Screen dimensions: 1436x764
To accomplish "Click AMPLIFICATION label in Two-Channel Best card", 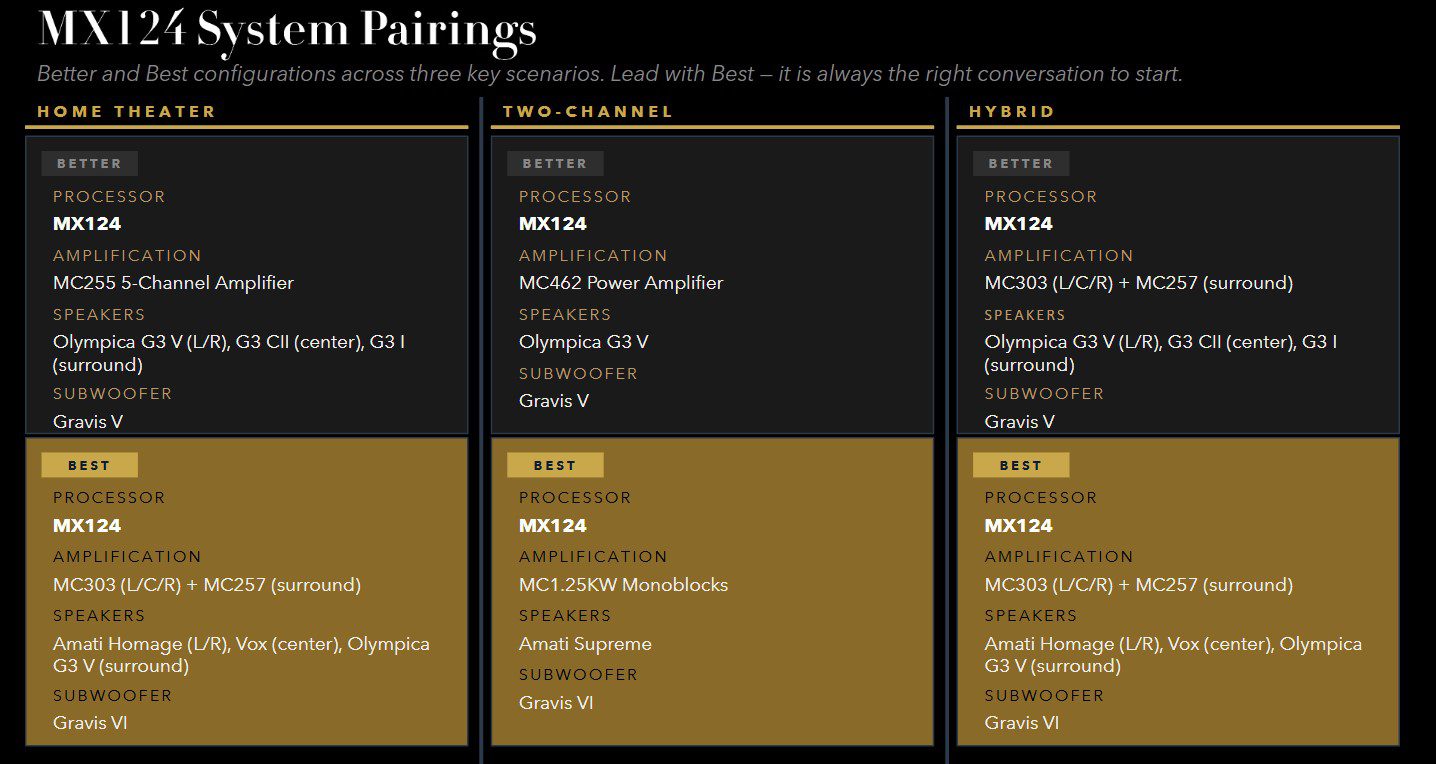I will [x=593, y=557].
